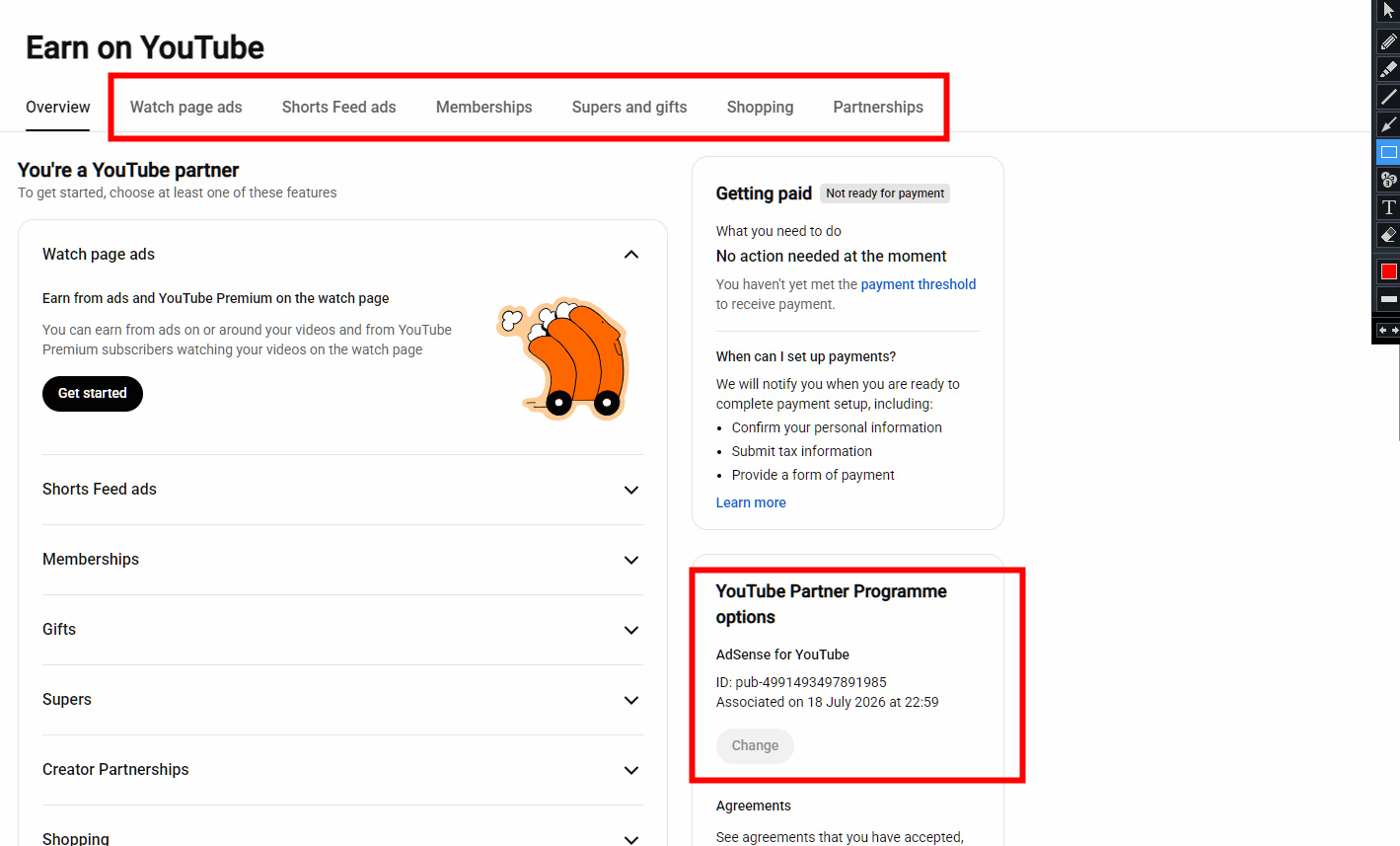1400x846 pixels.
Task: Open the line thickness selector
Action: [x=1388, y=298]
